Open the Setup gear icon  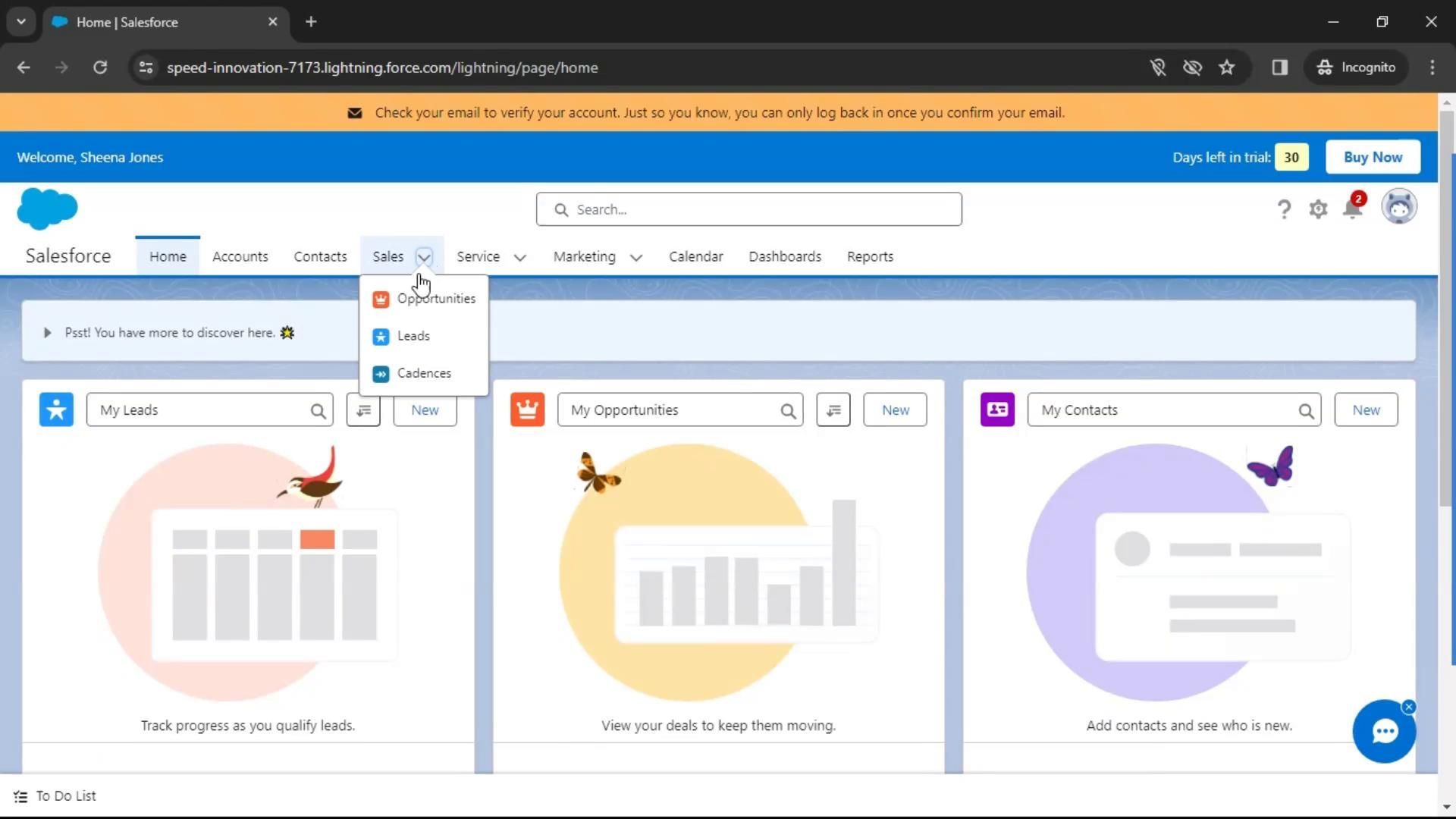(1318, 209)
